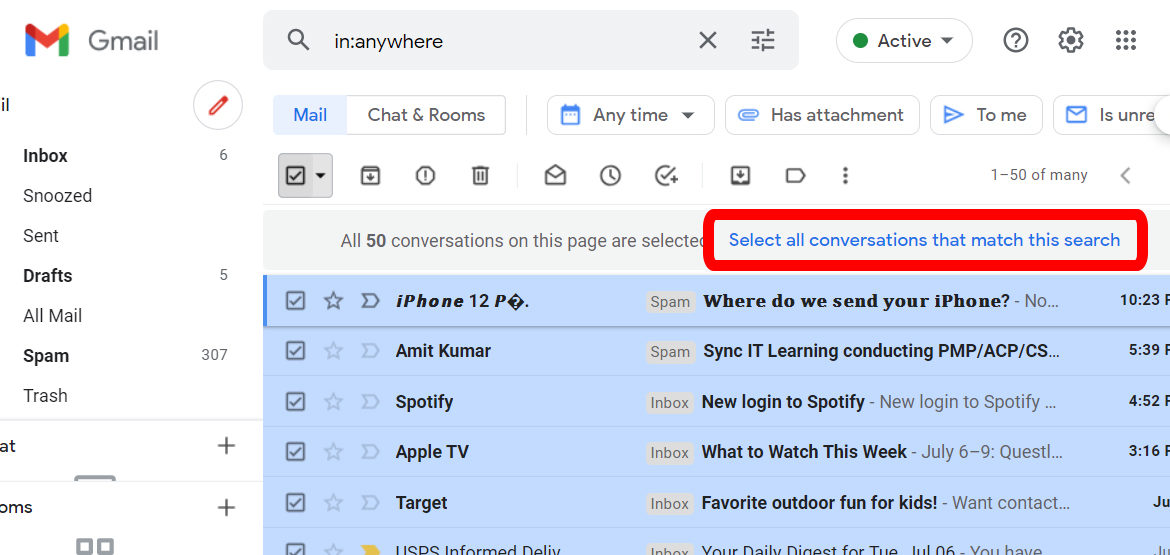Screen dimensions: 1170x555
Task: Open the Trash folder
Action: pos(45,395)
